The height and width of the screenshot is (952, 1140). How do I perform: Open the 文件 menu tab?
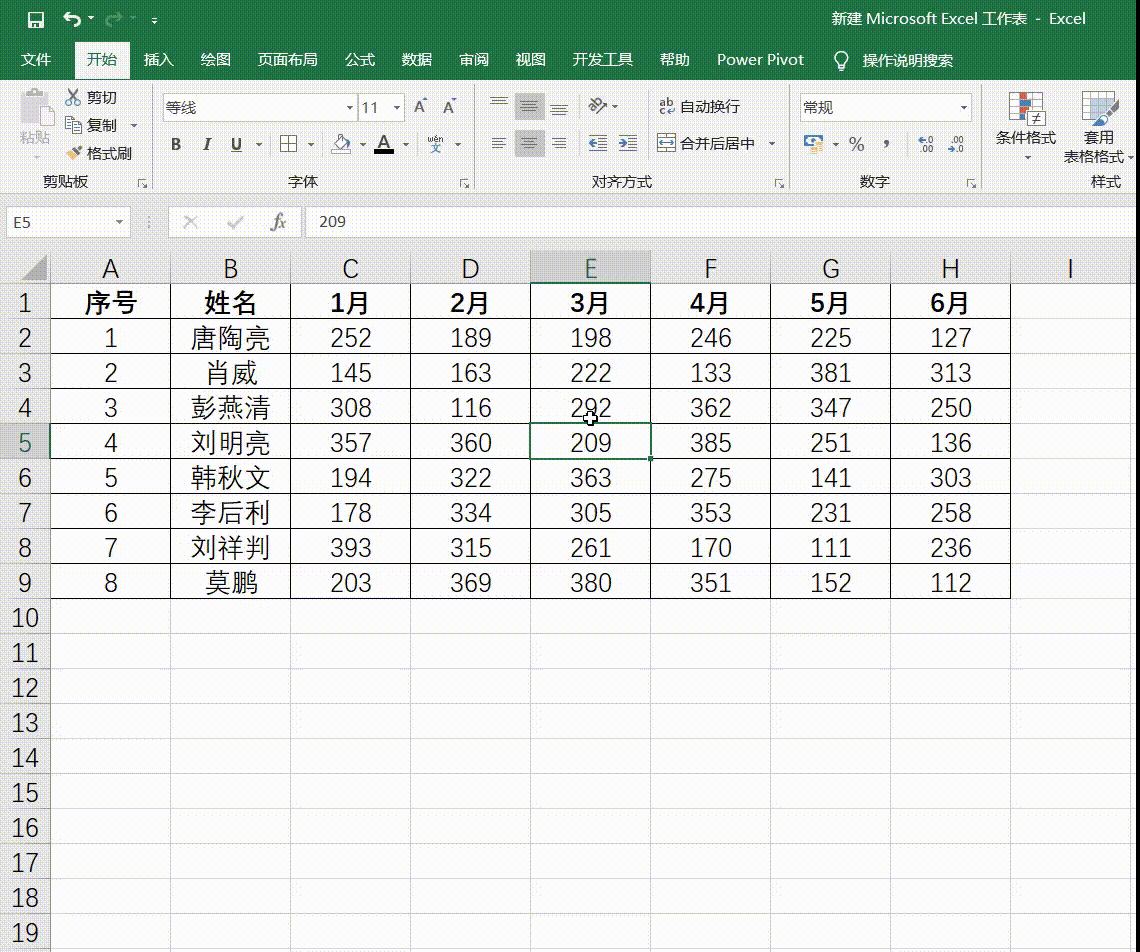coord(36,60)
